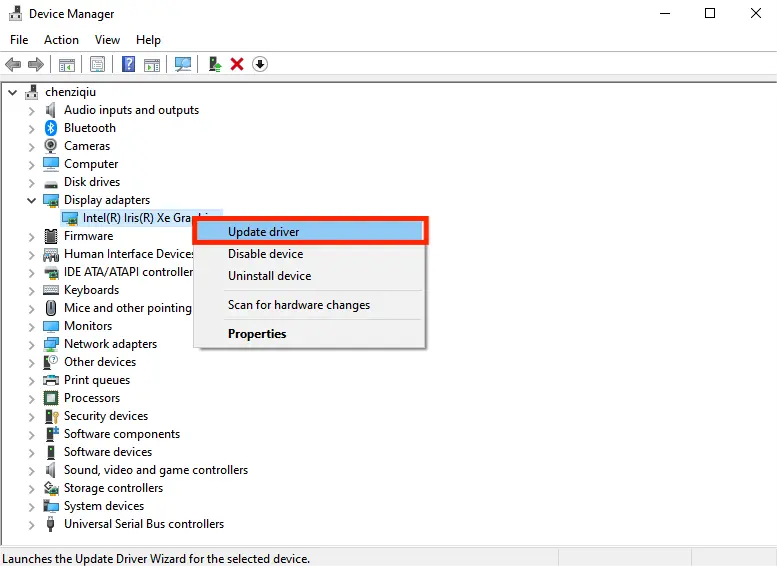Image resolution: width=777 pixels, height=566 pixels.
Task: Expand the Other devices chevron
Action: 32,363
